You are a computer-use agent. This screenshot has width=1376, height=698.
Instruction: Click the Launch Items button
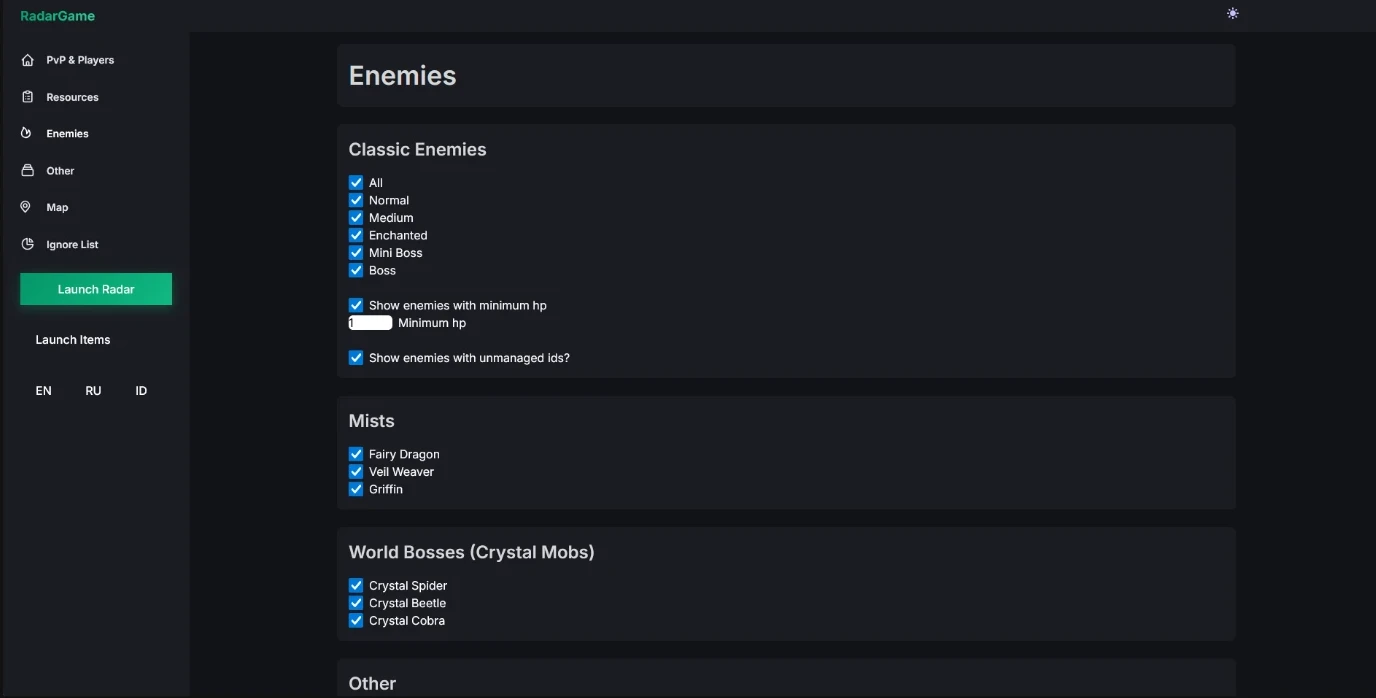pyautogui.click(x=73, y=340)
